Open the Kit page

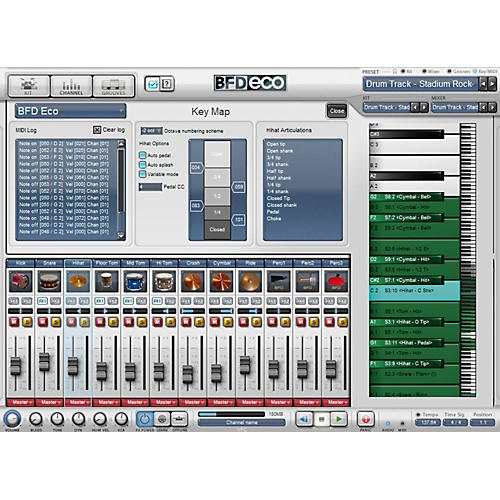click(x=29, y=86)
